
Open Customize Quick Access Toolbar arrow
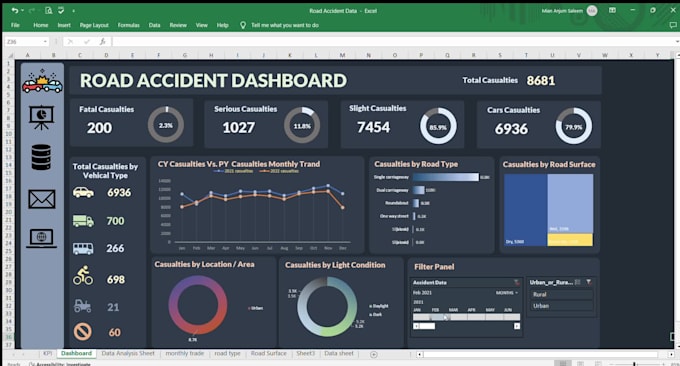(x=73, y=11)
